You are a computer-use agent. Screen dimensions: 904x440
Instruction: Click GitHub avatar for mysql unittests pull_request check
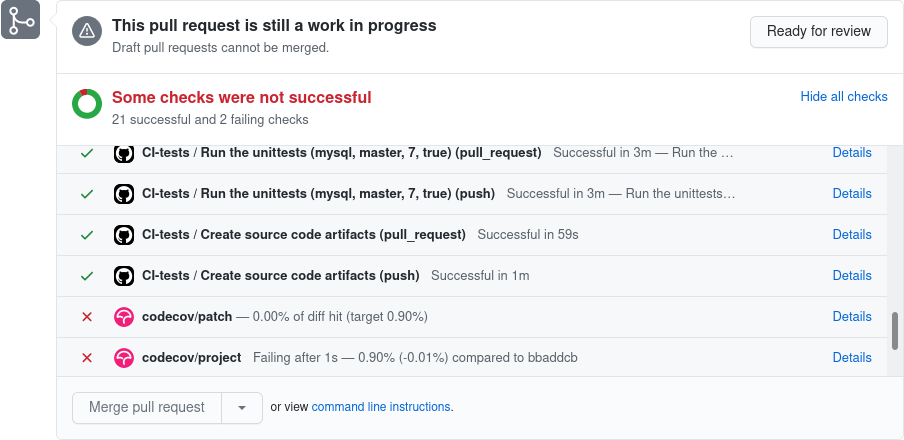(x=124, y=154)
